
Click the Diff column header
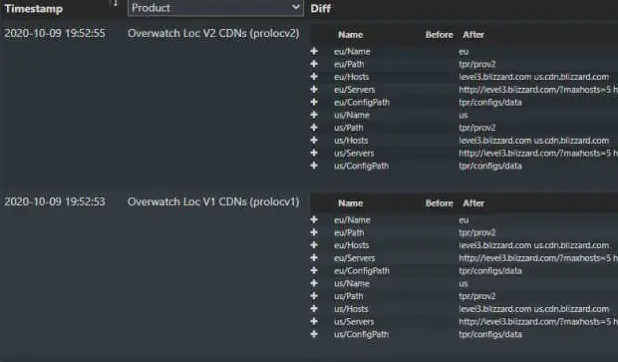tap(320, 8)
